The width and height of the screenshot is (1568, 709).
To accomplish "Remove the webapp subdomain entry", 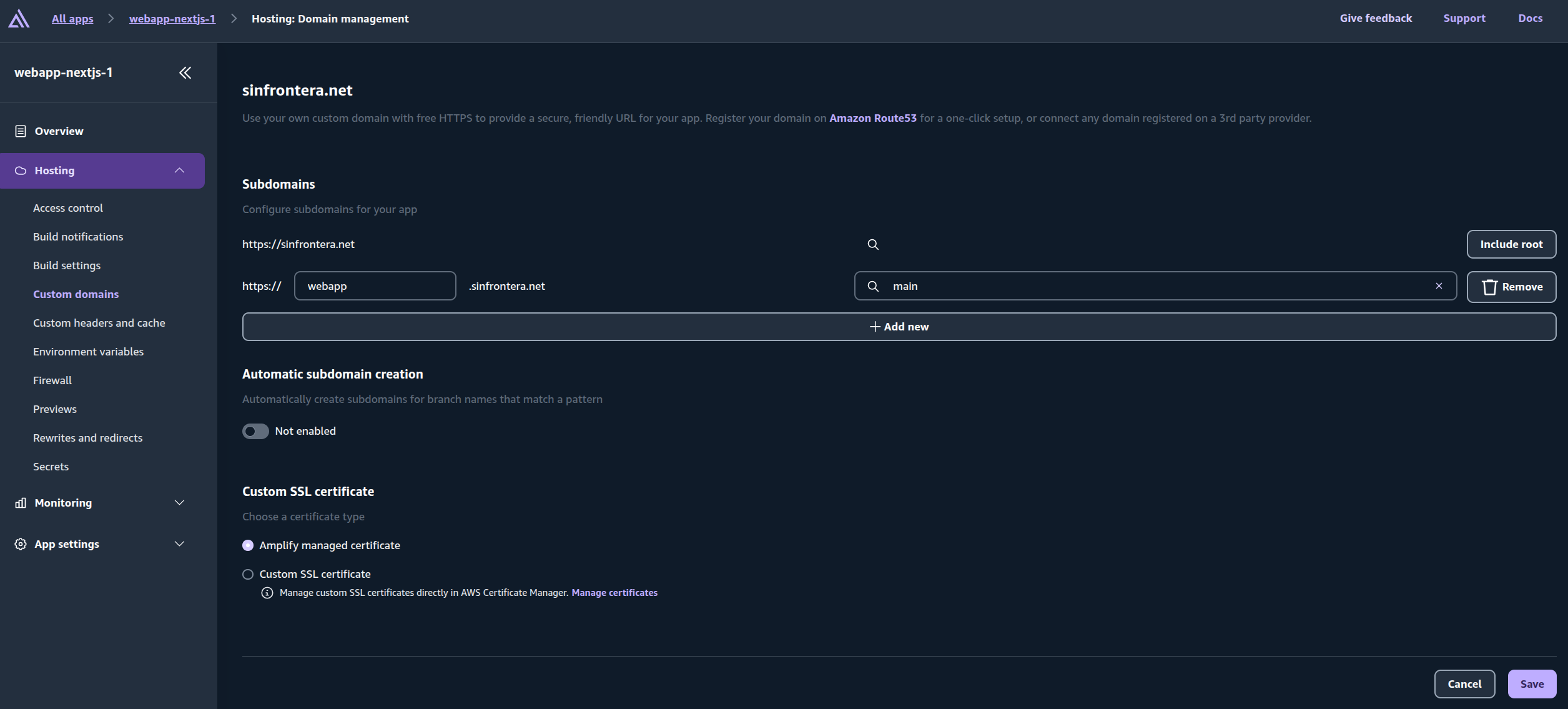I will (x=1511, y=287).
